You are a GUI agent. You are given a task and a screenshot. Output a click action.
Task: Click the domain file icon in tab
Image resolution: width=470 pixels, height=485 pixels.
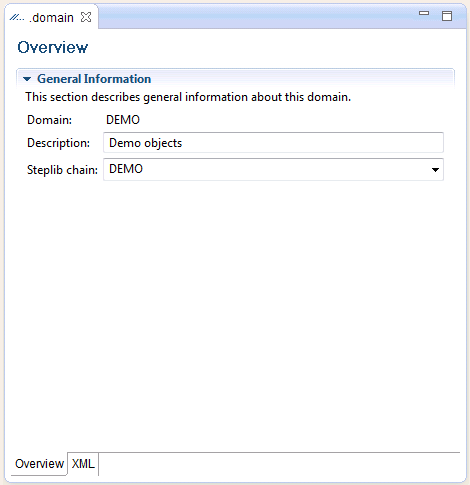click(x=17, y=17)
